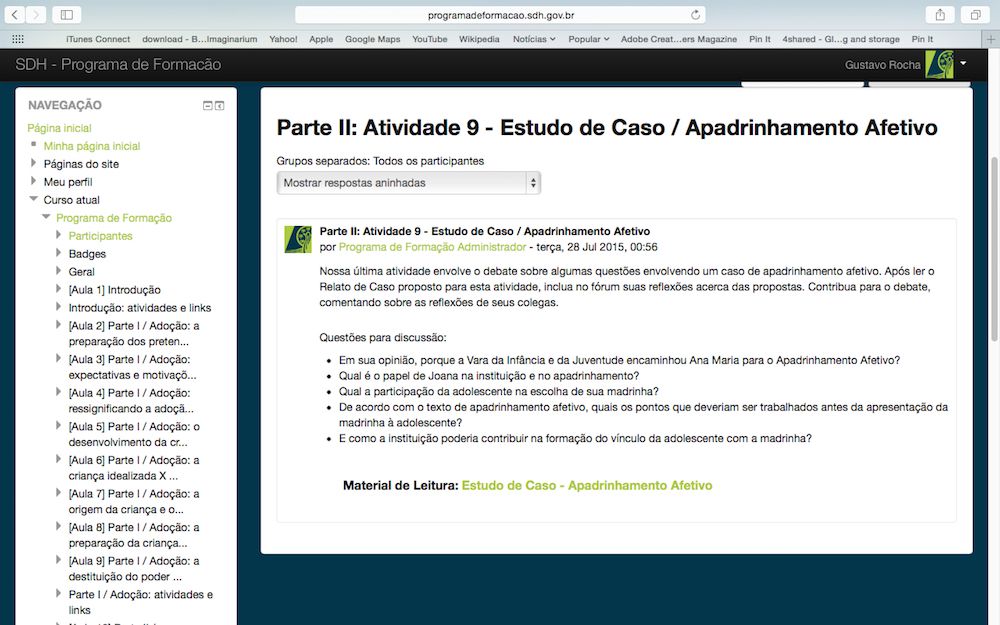This screenshot has width=1000, height=625.
Task: Hide the Navegação block with the minus icon
Action: [x=208, y=106]
